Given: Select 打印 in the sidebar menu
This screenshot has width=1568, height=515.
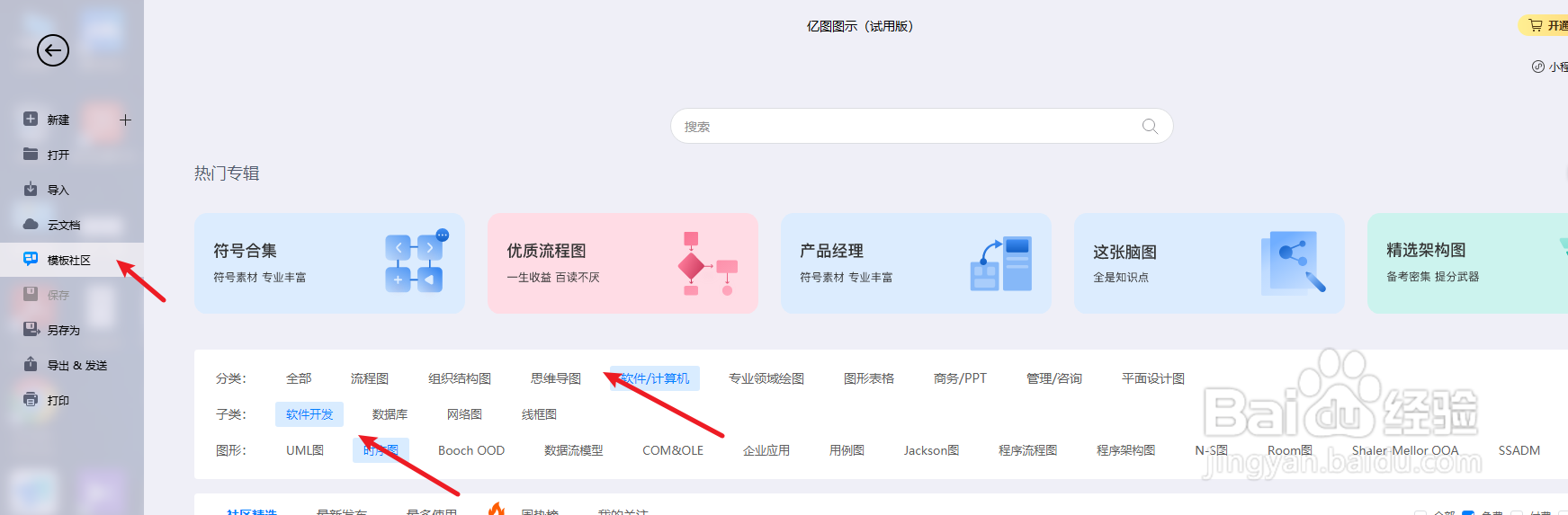Looking at the screenshot, I should [x=58, y=400].
